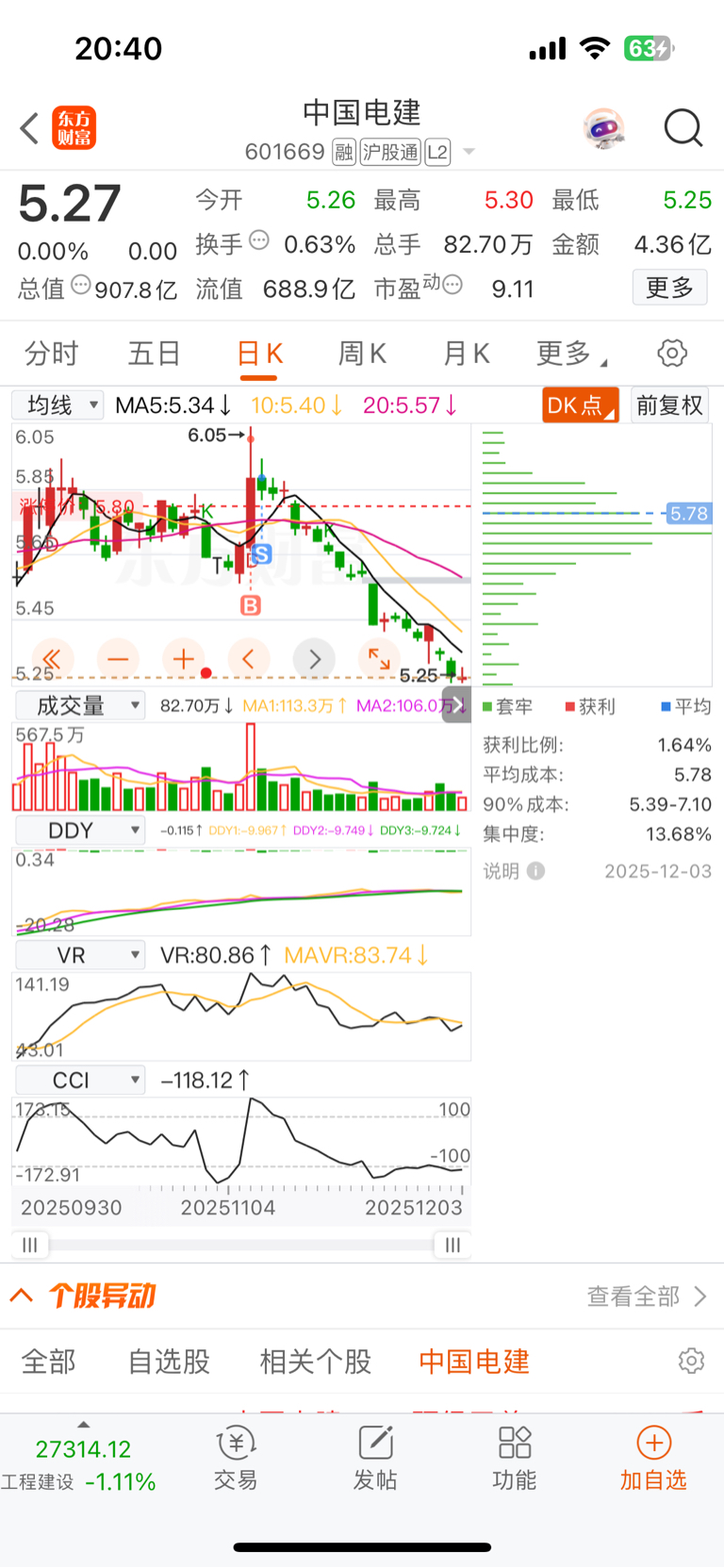
Task: Collapse side panel gray arrow button
Action: (x=457, y=705)
